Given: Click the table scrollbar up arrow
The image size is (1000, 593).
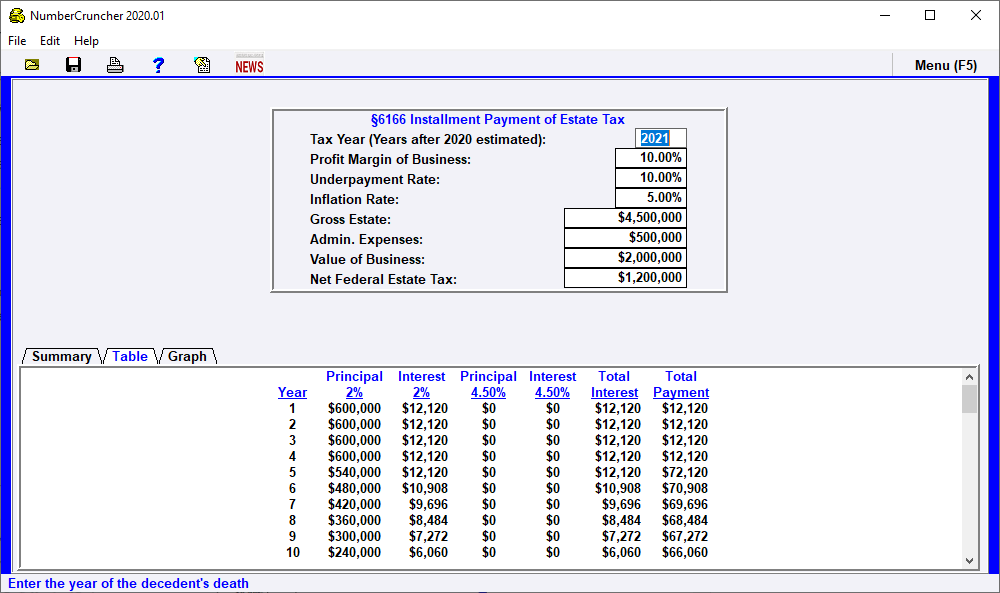Looking at the screenshot, I should tap(969, 377).
